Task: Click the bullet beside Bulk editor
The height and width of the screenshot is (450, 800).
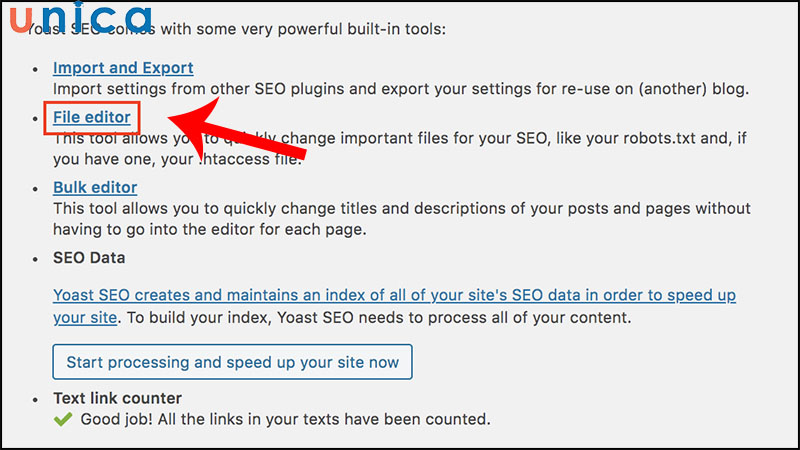Action: (37, 189)
